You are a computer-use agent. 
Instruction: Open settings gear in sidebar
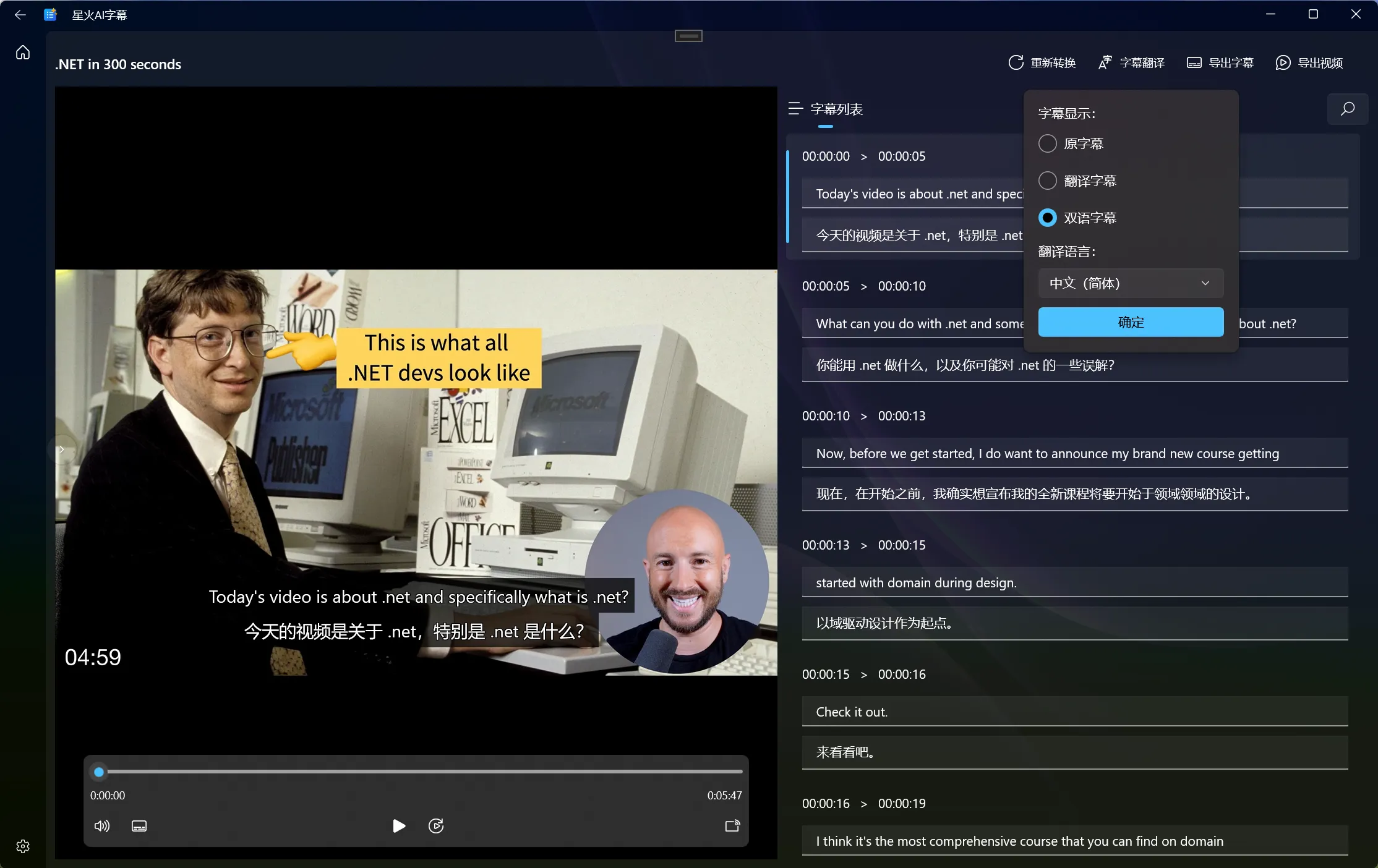[23, 846]
